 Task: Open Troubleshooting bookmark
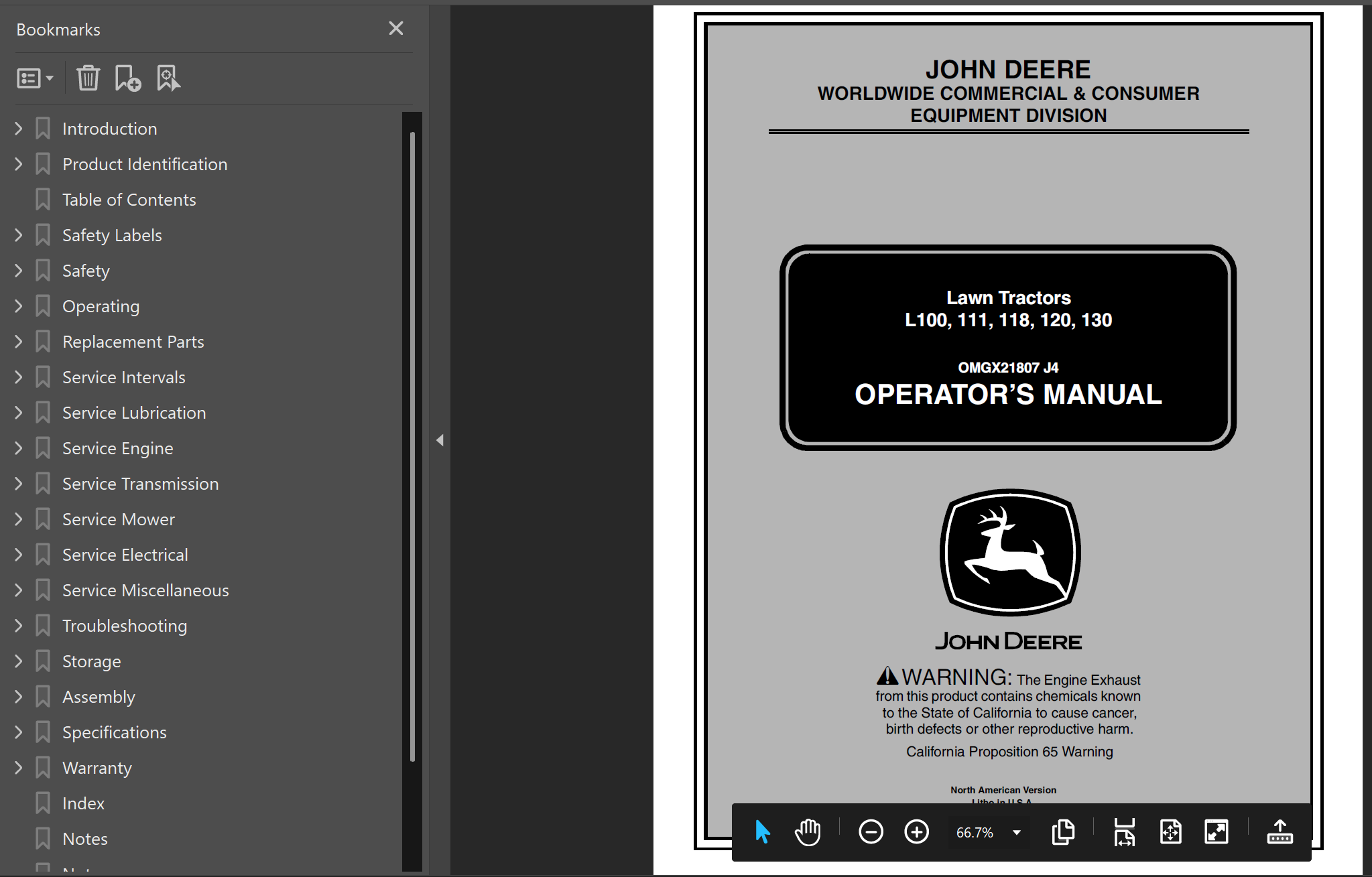coord(125,626)
